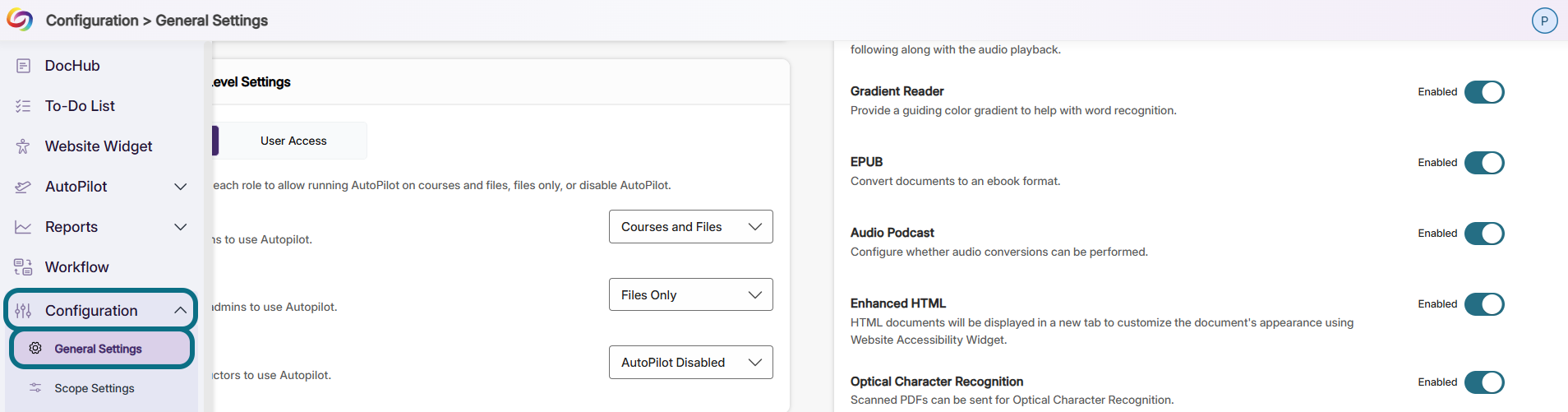Image resolution: width=1568 pixels, height=412 pixels.
Task: Turn off the EPUB toggle
Action: point(1484,163)
